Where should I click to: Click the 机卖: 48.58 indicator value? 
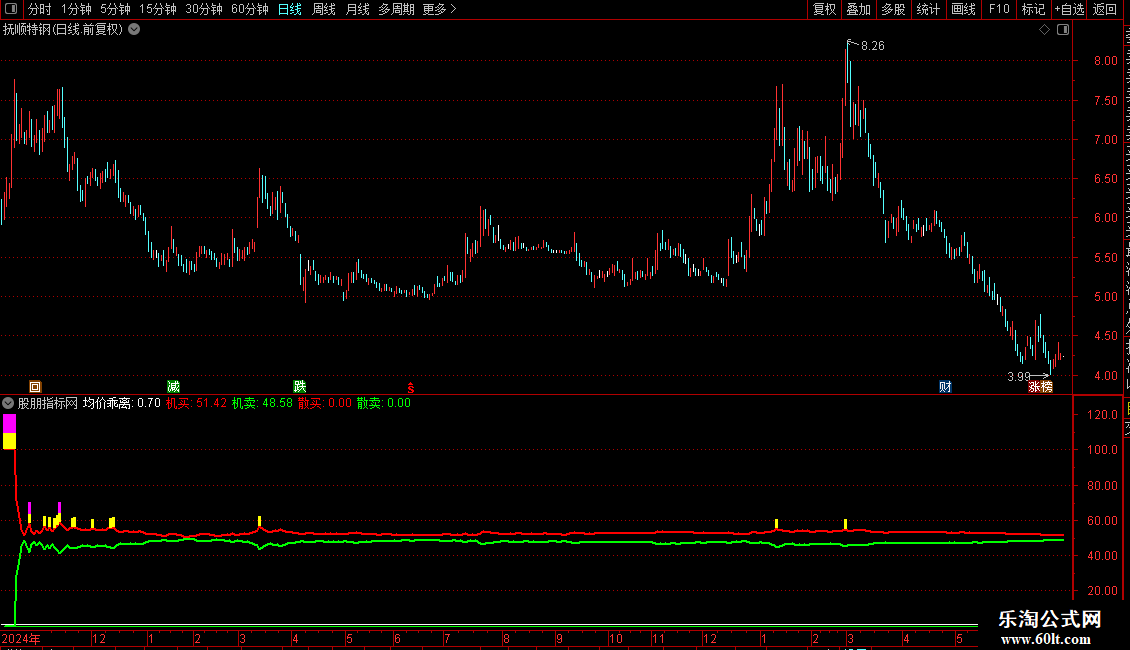point(262,403)
